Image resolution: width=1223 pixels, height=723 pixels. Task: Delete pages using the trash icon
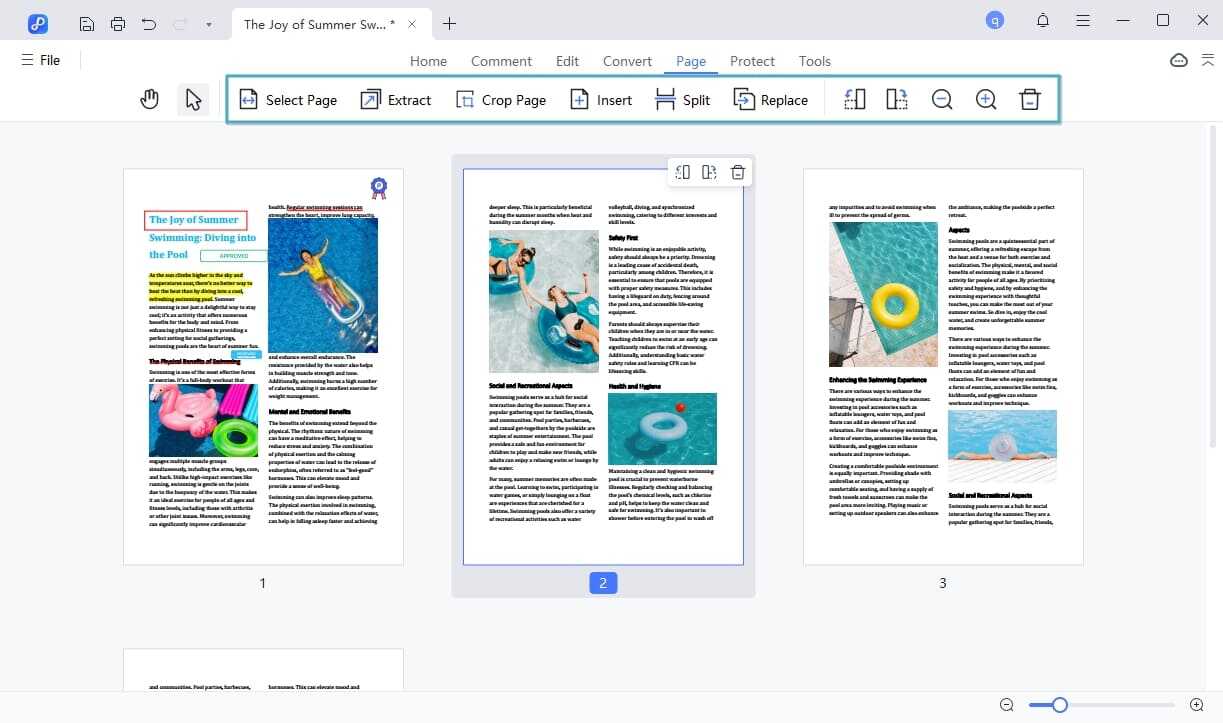(x=1030, y=99)
